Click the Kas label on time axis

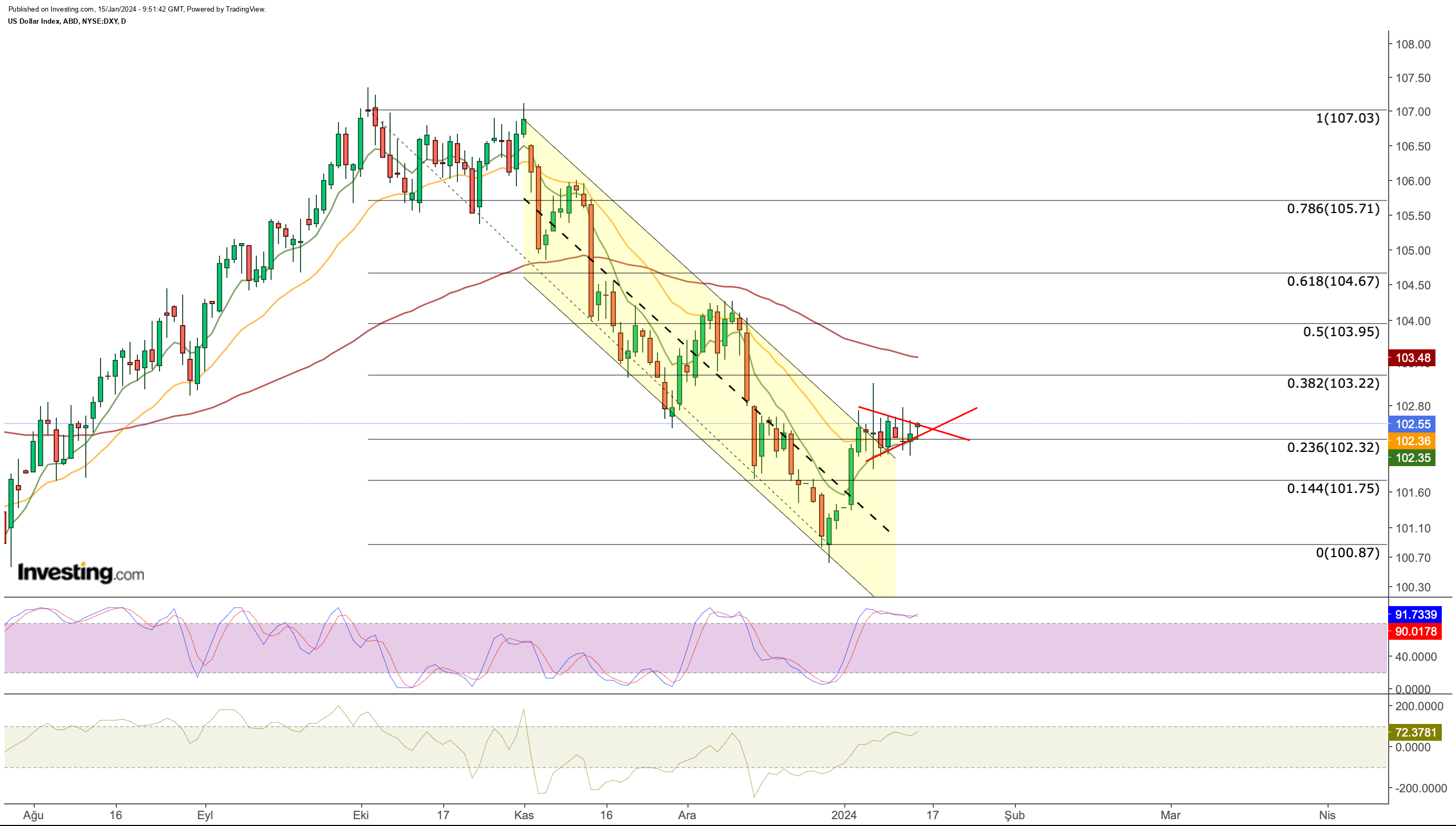coord(524,815)
